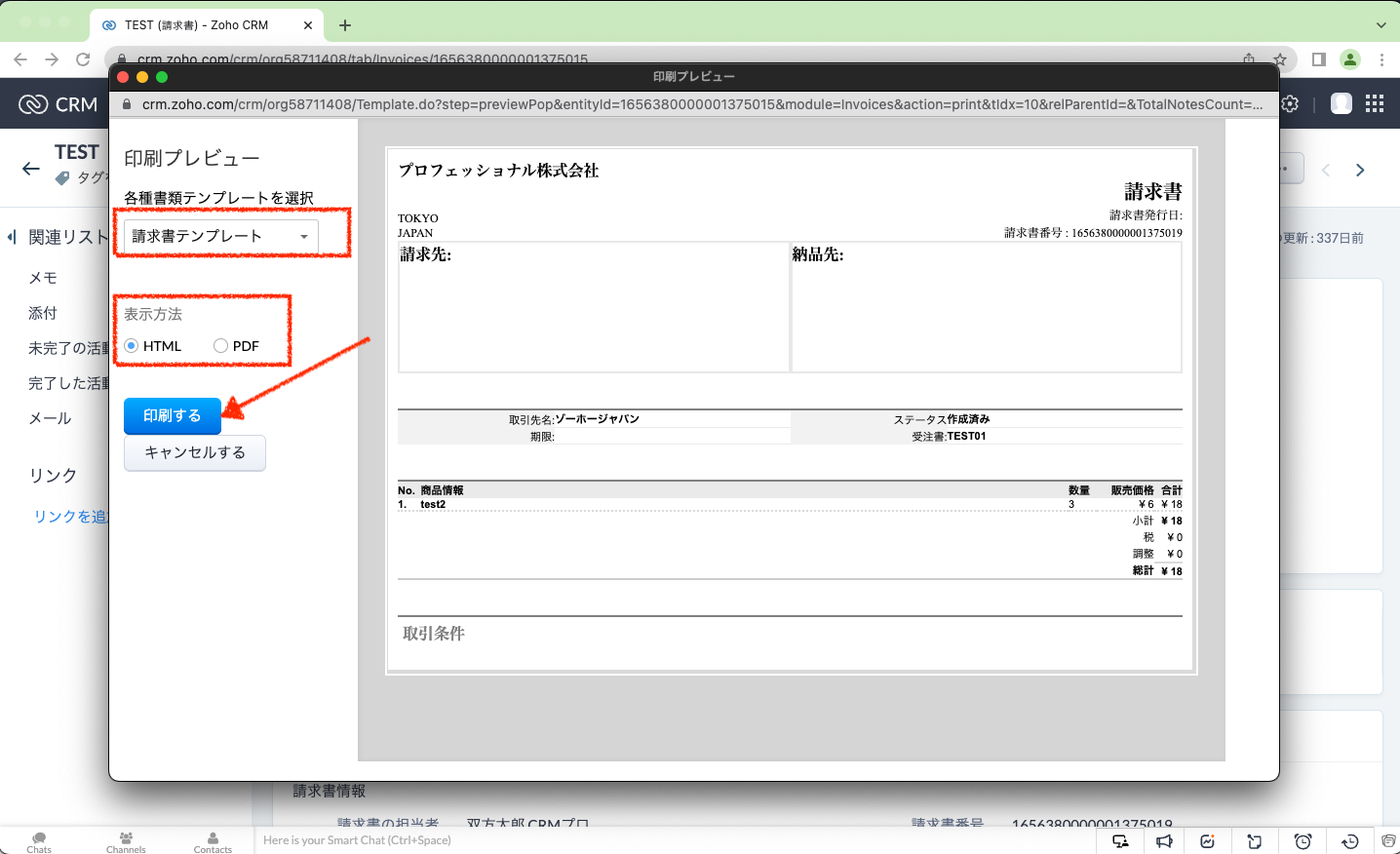The height and width of the screenshot is (854, 1400).
Task: Open the CRM setup gear icon
Action: pos(1291,104)
